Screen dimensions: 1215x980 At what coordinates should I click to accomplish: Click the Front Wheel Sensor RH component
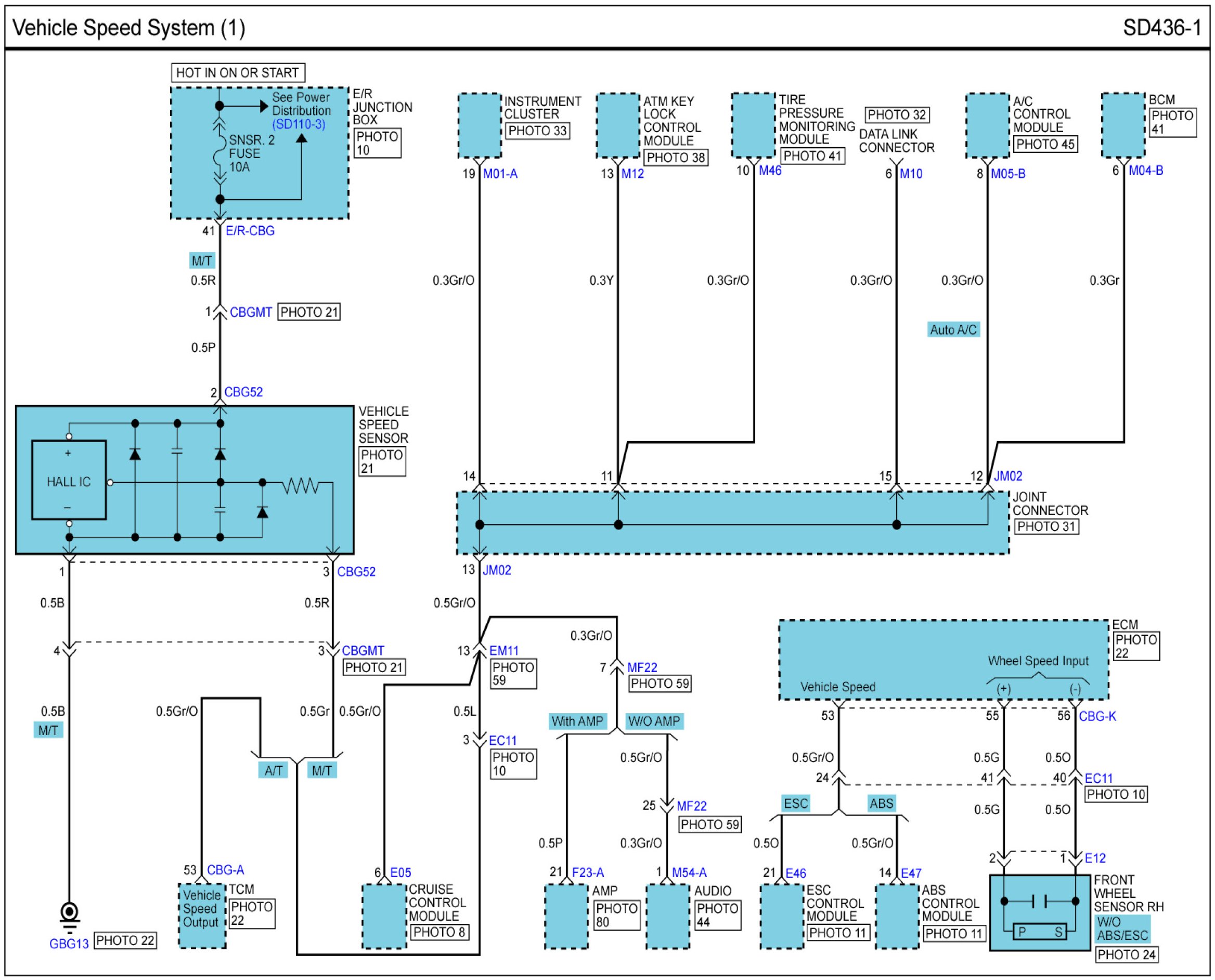tap(1040, 912)
